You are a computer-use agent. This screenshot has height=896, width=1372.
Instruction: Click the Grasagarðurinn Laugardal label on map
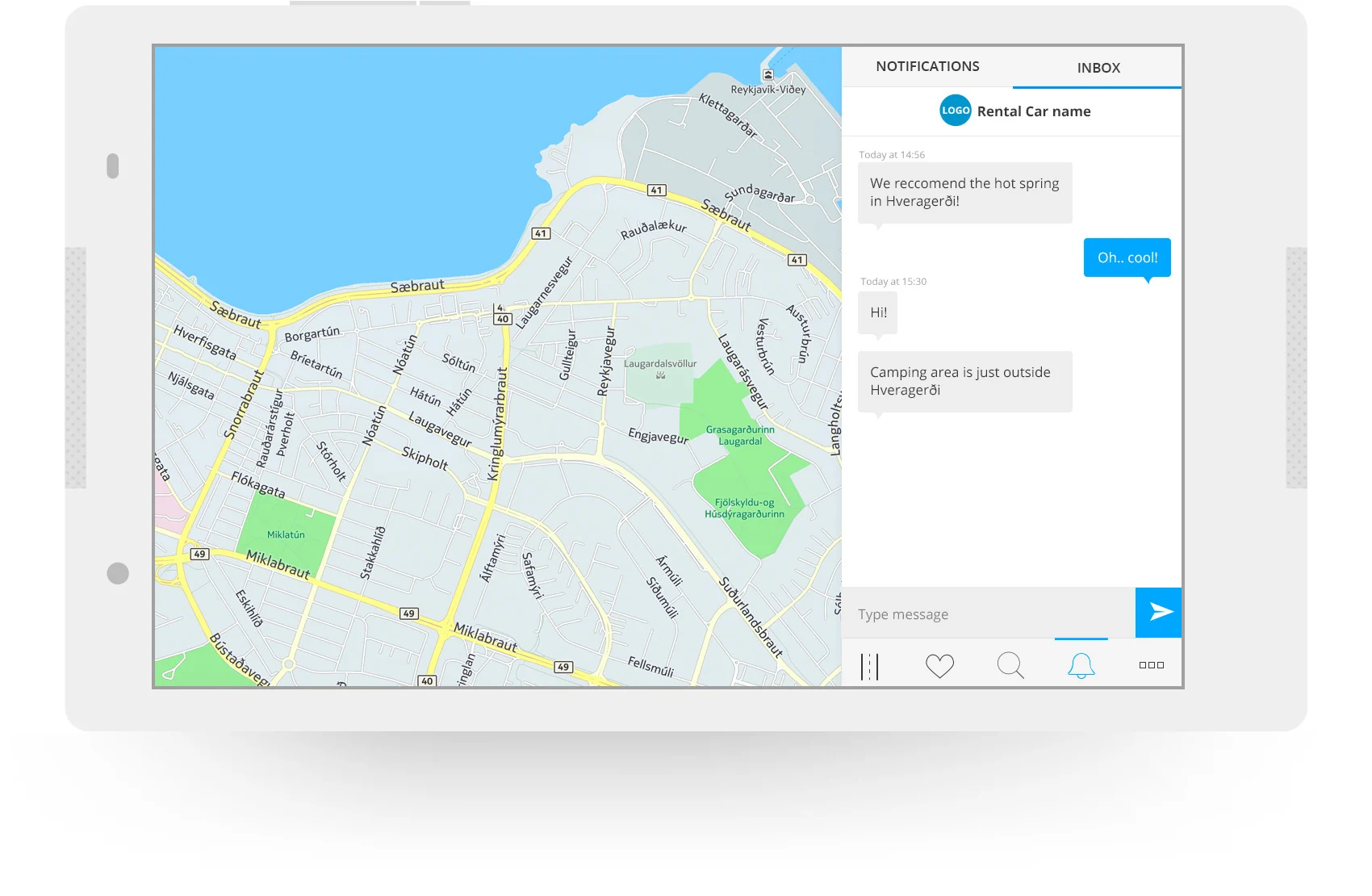[740, 436]
